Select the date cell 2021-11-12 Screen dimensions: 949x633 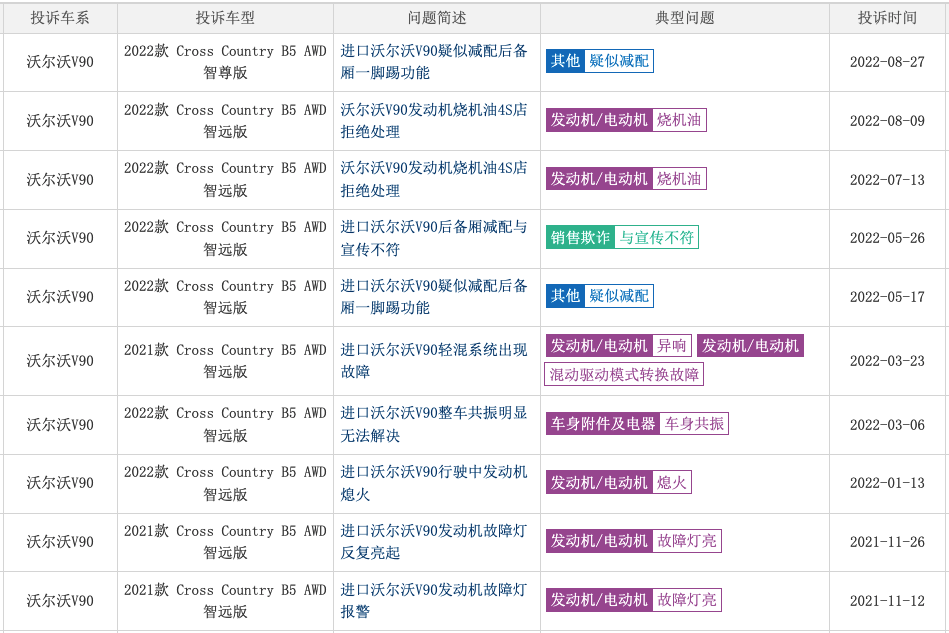(x=887, y=601)
